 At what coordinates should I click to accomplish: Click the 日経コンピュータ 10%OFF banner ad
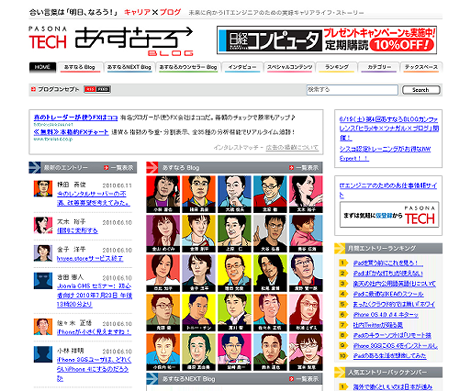click(x=327, y=40)
